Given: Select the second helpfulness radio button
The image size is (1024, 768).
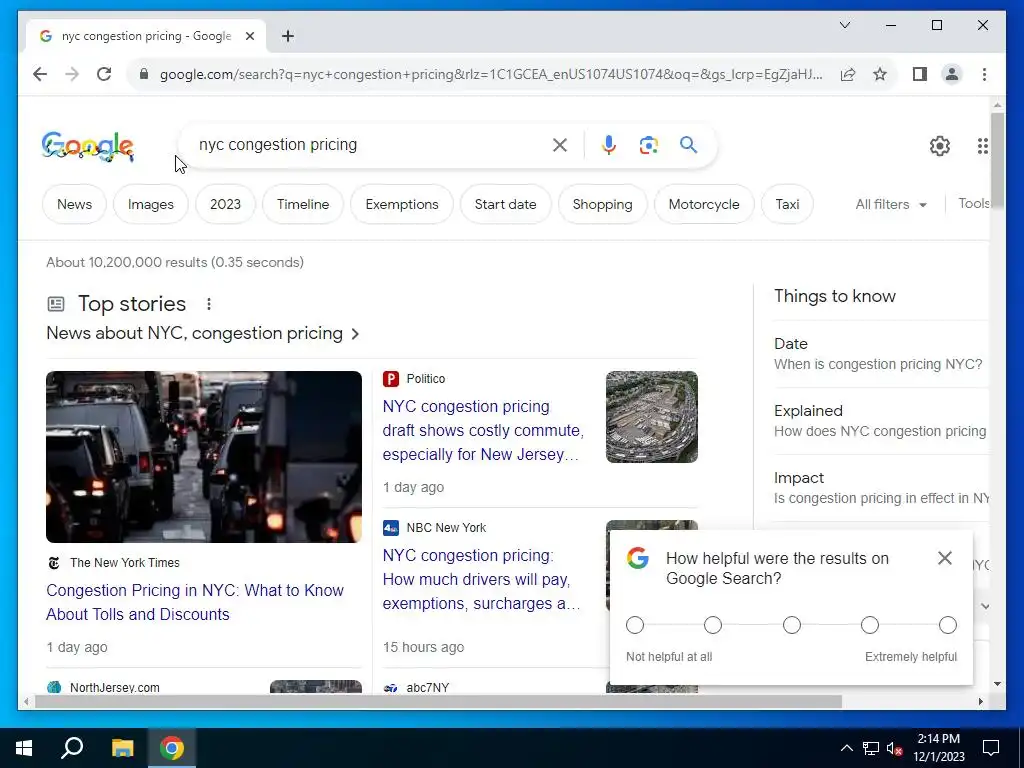Looking at the screenshot, I should point(713,625).
